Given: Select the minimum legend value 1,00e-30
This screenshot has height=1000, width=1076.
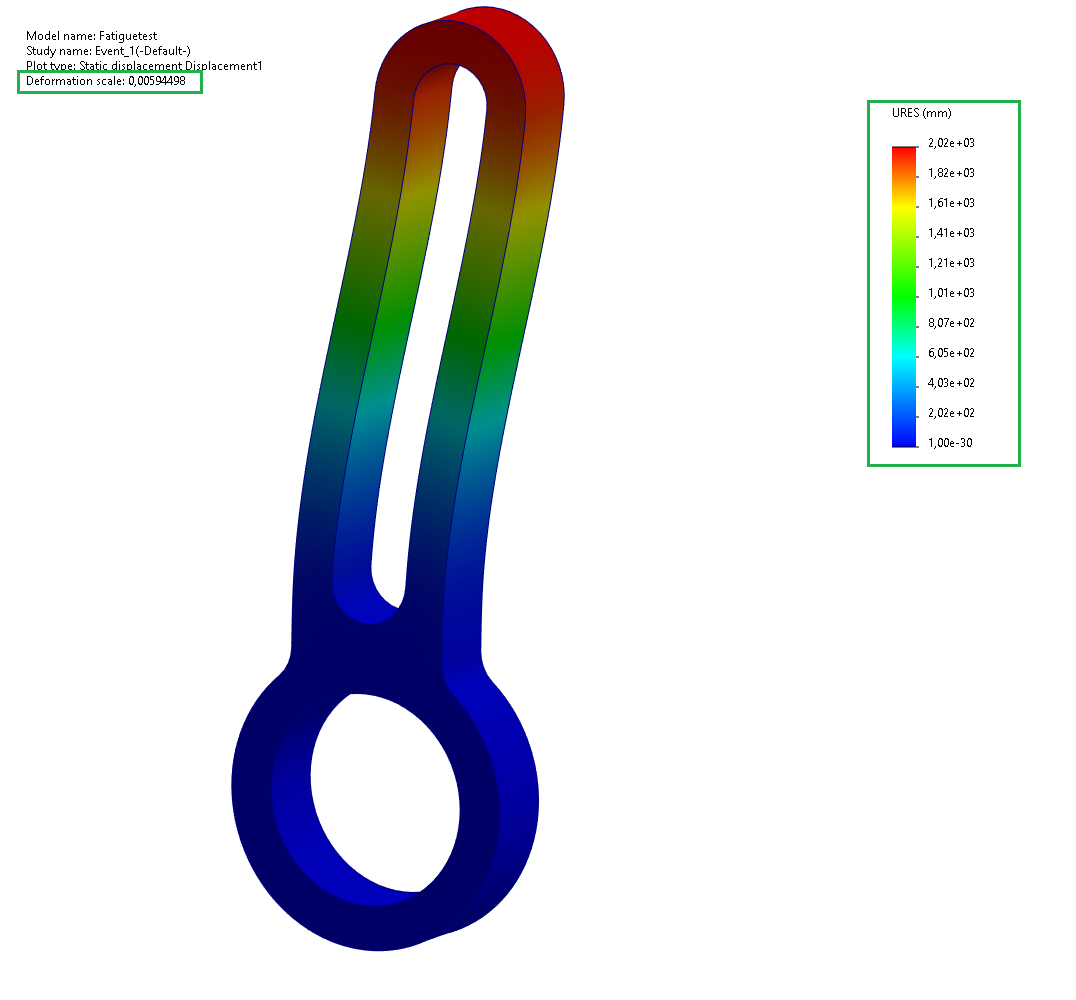Looking at the screenshot, I should click(x=951, y=443).
